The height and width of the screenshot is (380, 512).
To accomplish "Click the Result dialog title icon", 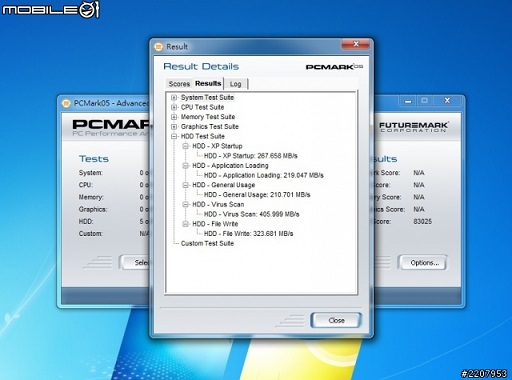I will tap(159, 47).
